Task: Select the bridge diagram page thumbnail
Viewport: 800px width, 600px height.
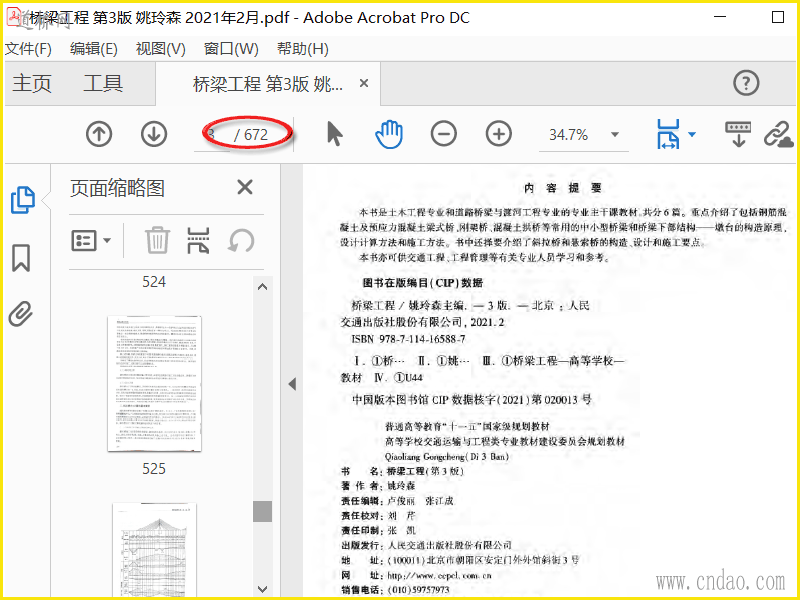Action: coord(154,550)
